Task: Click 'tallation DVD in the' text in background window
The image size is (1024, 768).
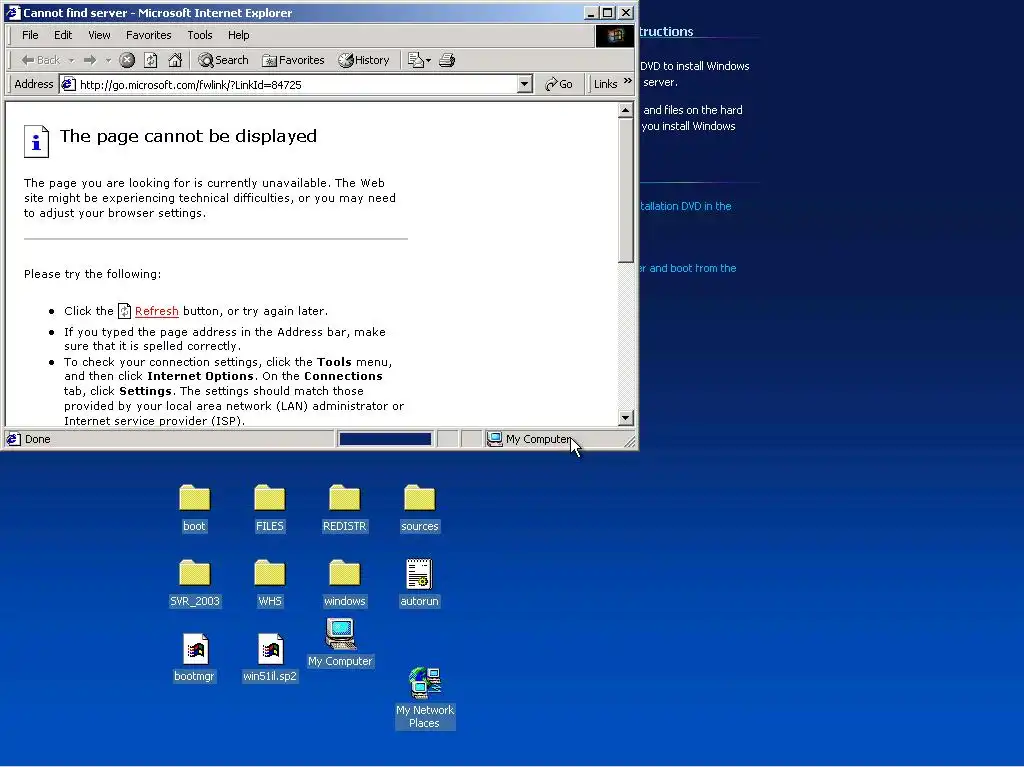Action: click(685, 206)
